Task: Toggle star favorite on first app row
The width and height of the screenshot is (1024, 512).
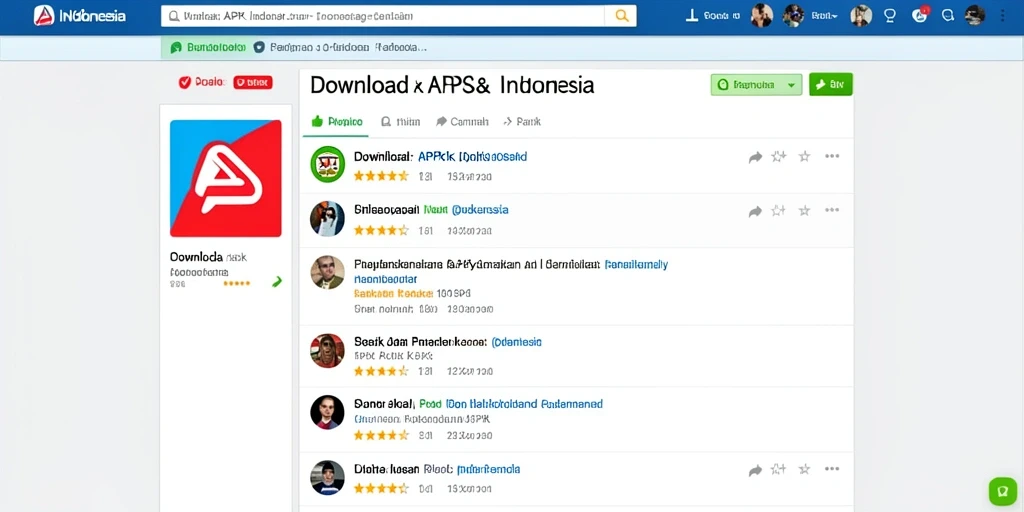Action: tap(805, 156)
